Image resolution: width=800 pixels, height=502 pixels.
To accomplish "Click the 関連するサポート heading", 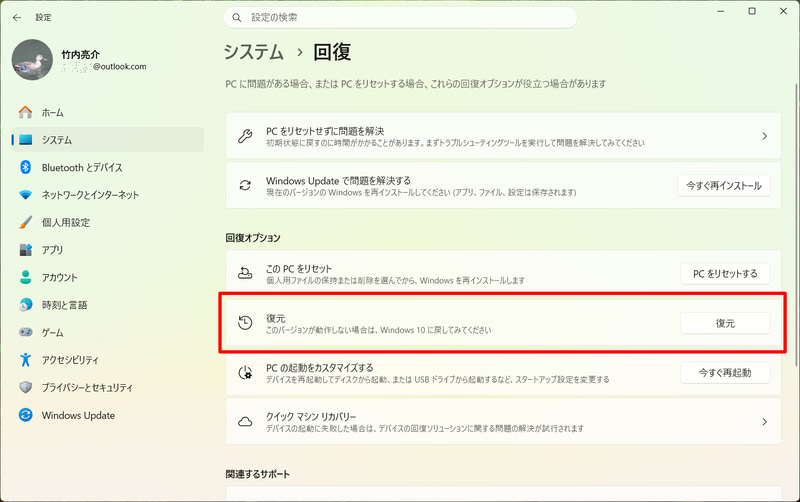I will pyautogui.click(x=258, y=474).
